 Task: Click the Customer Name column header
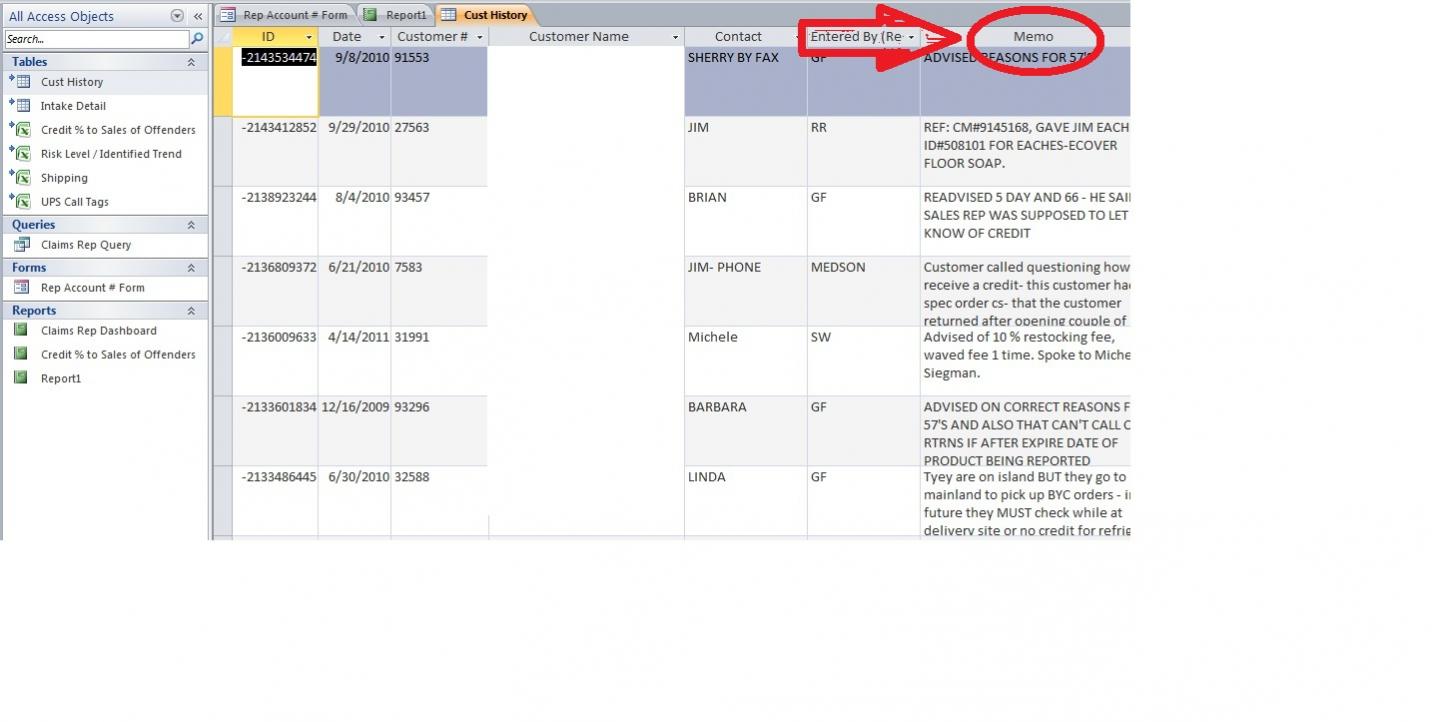coord(586,37)
